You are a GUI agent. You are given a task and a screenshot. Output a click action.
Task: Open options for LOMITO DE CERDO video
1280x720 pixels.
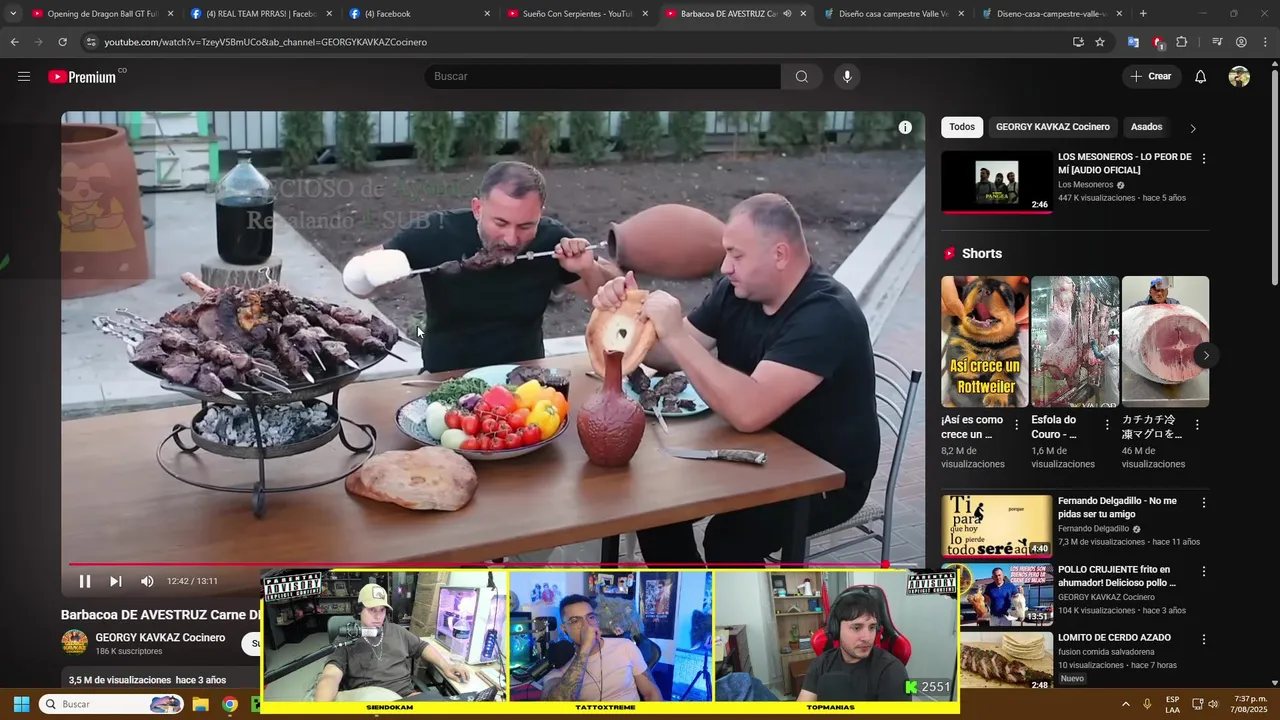point(1203,640)
